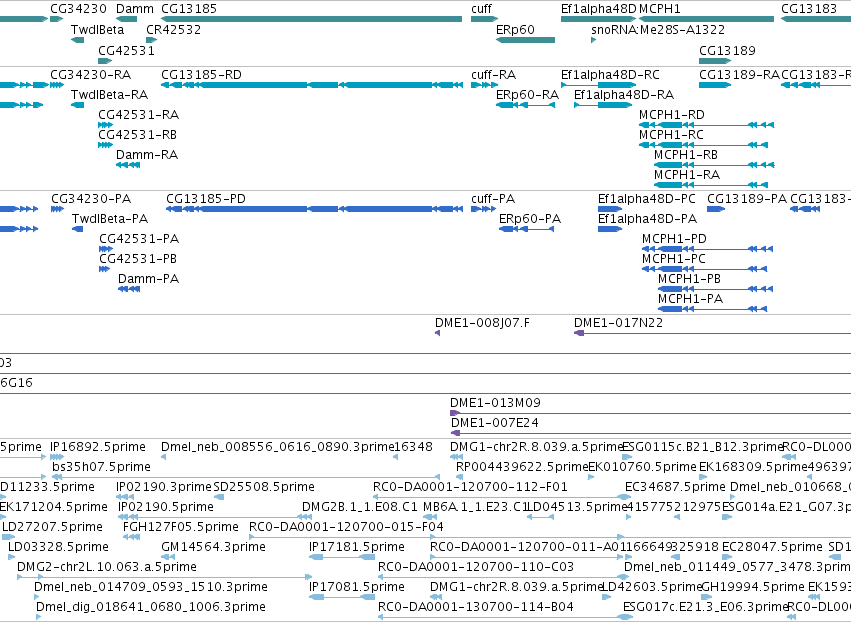Click the Damm gene label
The height and width of the screenshot is (622, 851).
135,9
